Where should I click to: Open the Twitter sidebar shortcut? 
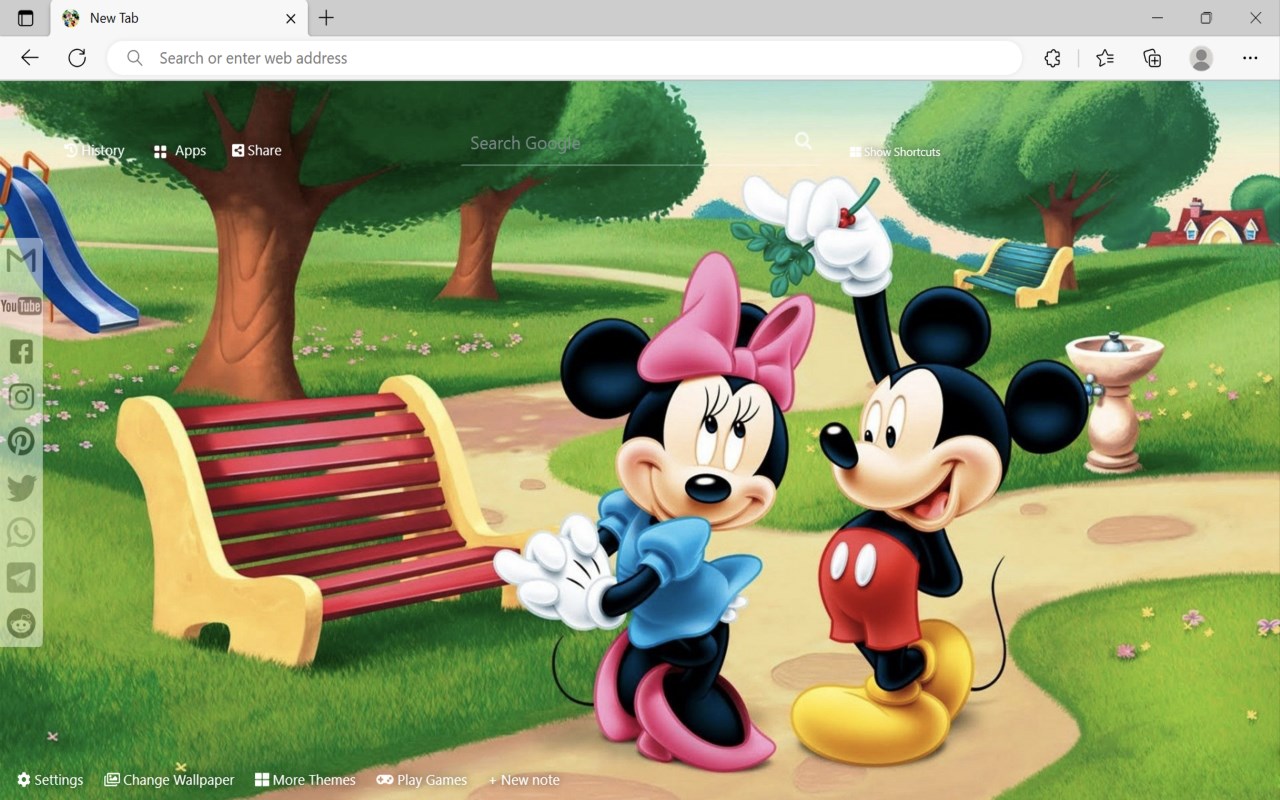click(21, 487)
